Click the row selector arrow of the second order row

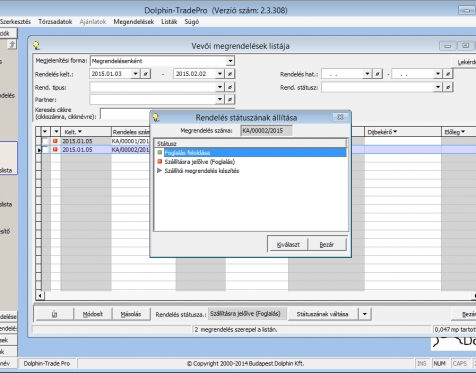tap(39, 150)
